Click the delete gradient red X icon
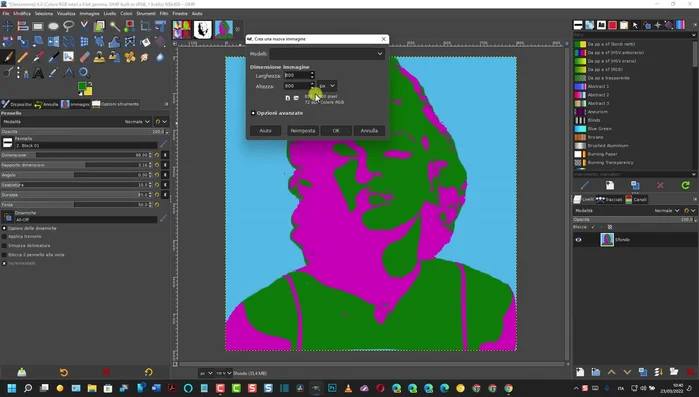This screenshot has width=699, height=397. click(x=660, y=185)
